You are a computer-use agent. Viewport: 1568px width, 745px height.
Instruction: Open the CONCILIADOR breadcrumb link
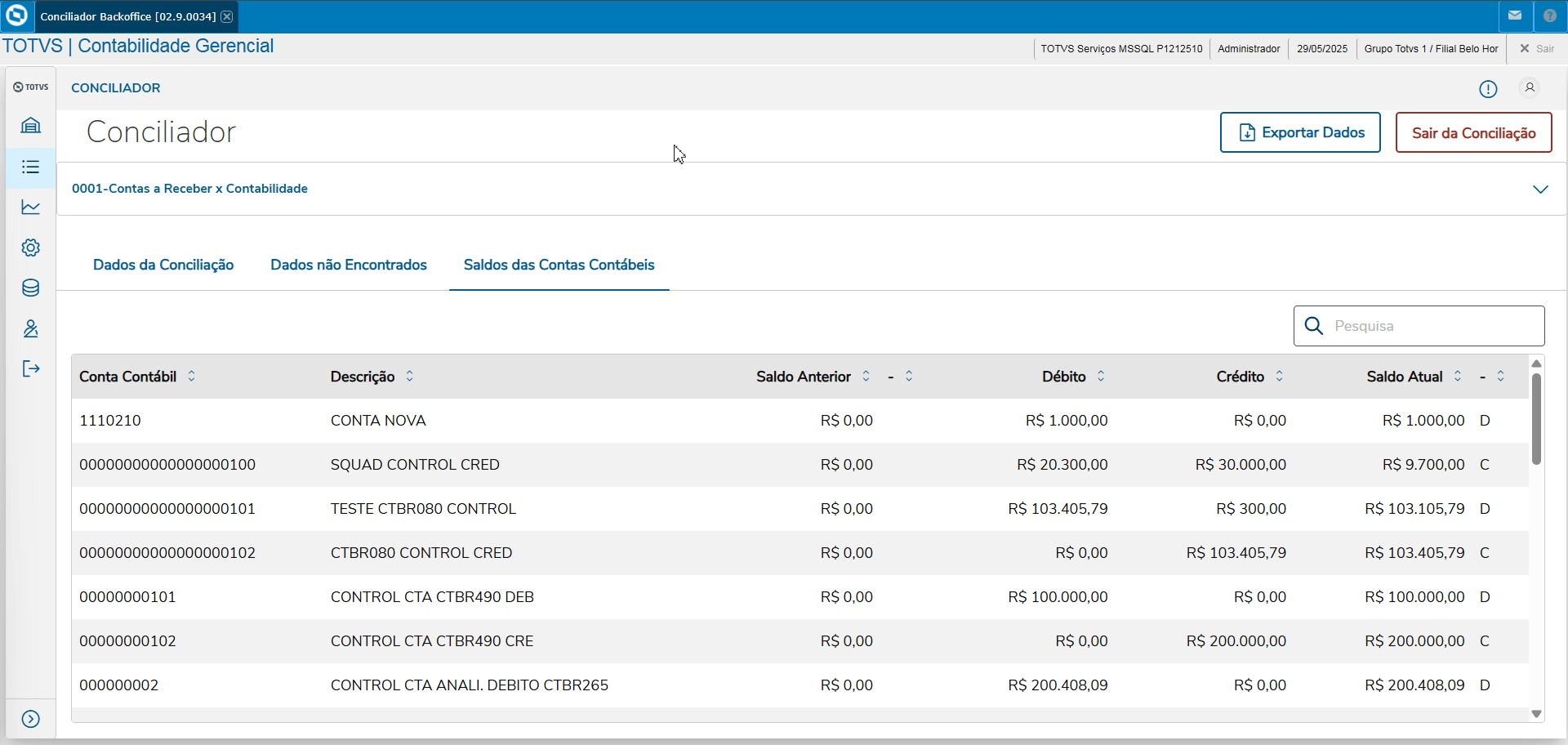point(116,88)
